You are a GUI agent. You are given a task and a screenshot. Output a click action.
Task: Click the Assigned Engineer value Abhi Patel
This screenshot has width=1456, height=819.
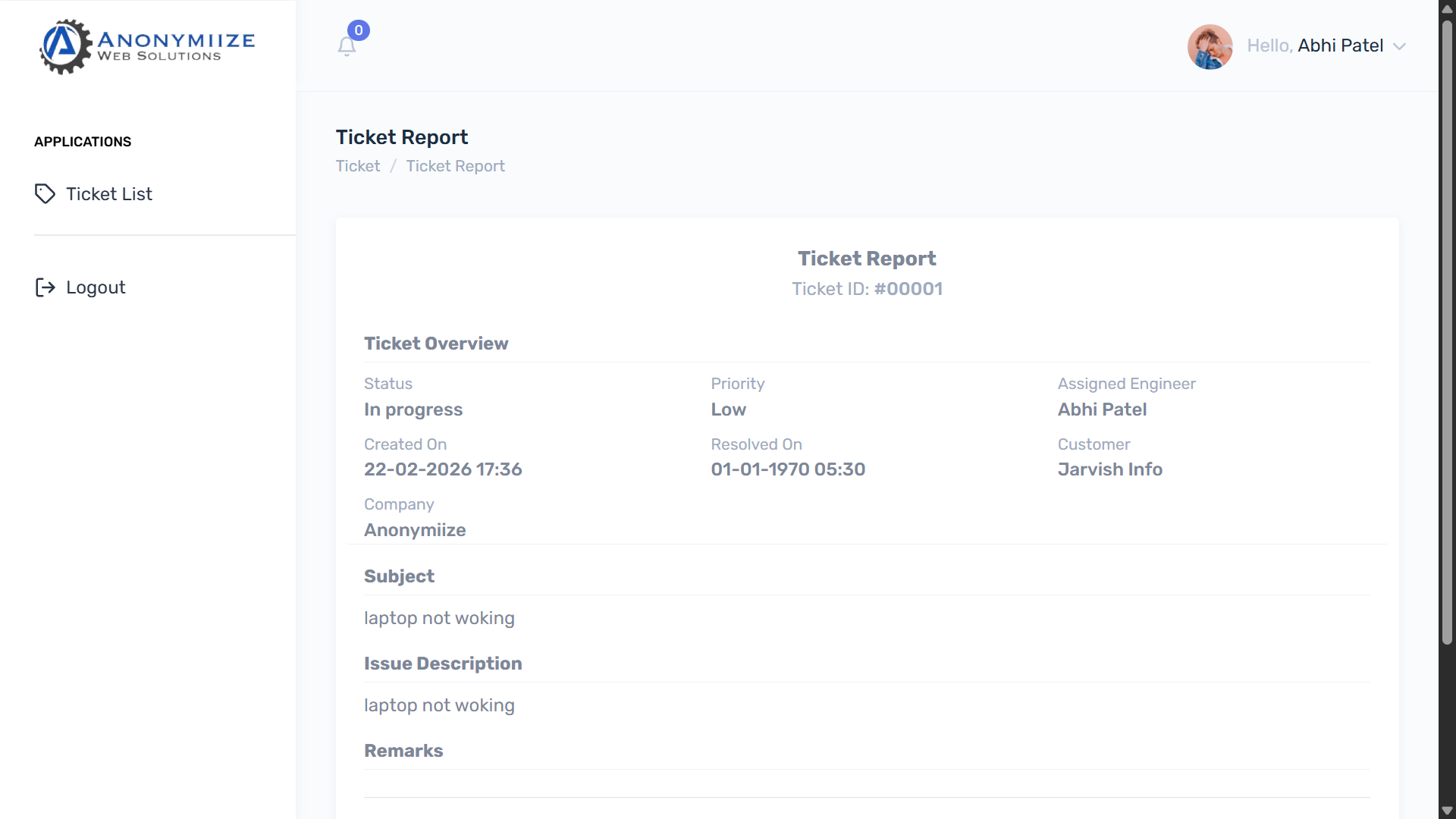(1102, 409)
